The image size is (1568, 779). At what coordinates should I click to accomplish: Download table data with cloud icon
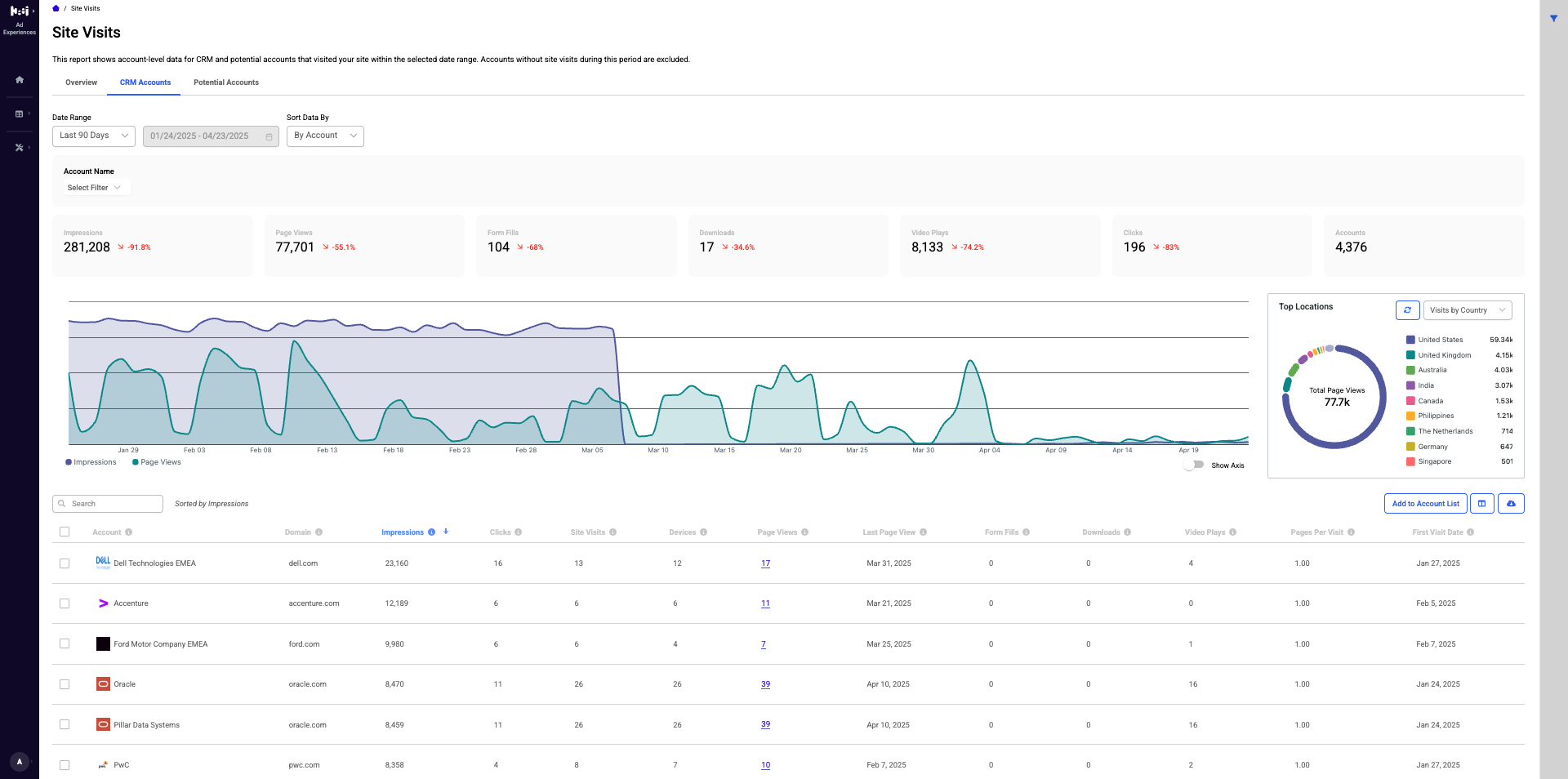(x=1511, y=504)
